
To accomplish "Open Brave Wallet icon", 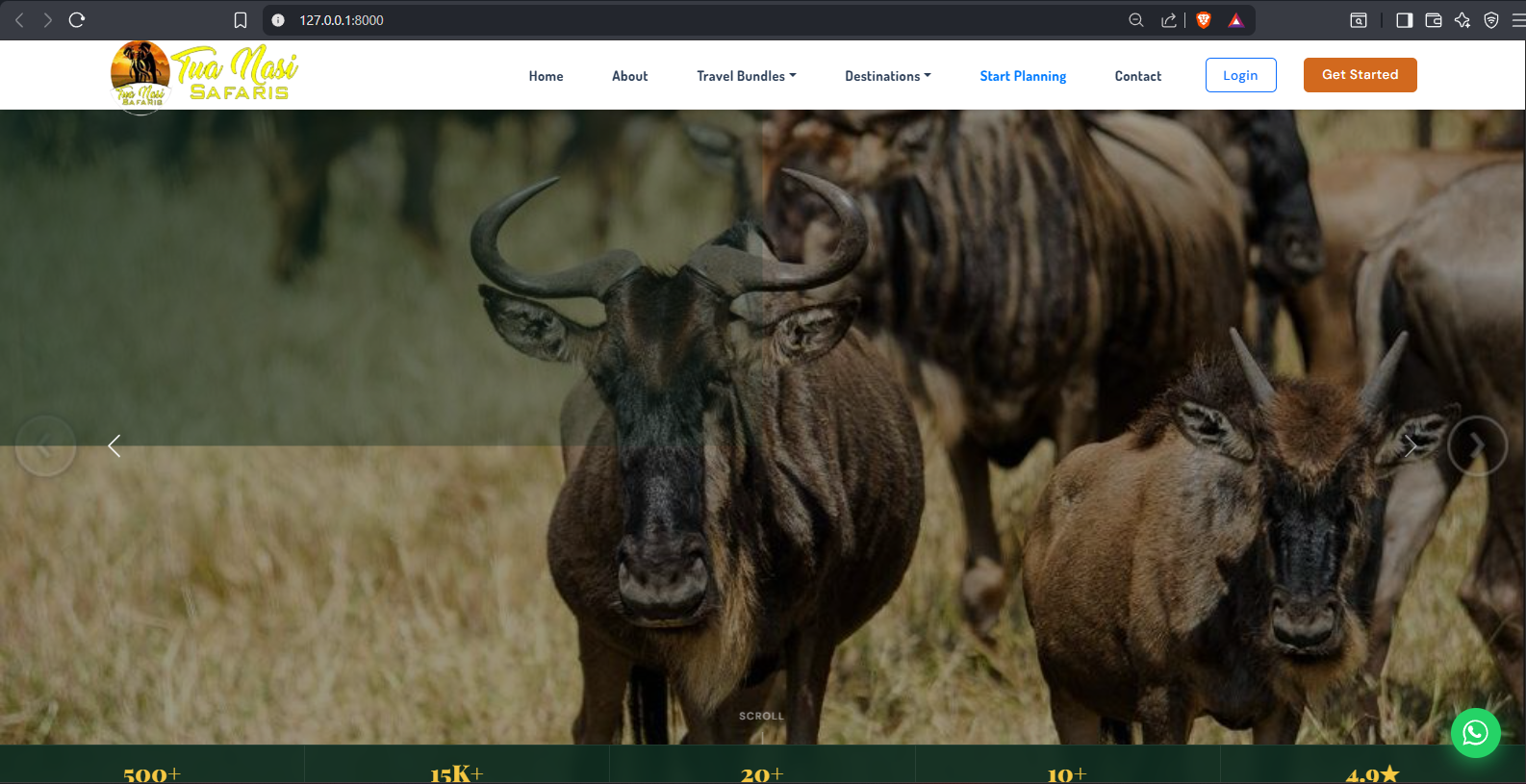I will tap(1434, 20).
